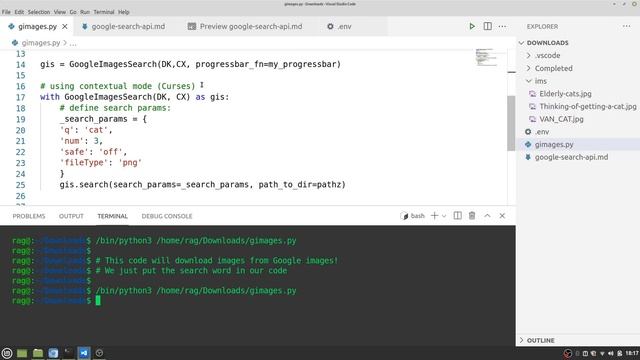
Task: Open editor More Actions ellipsis menu
Action: [502, 26]
